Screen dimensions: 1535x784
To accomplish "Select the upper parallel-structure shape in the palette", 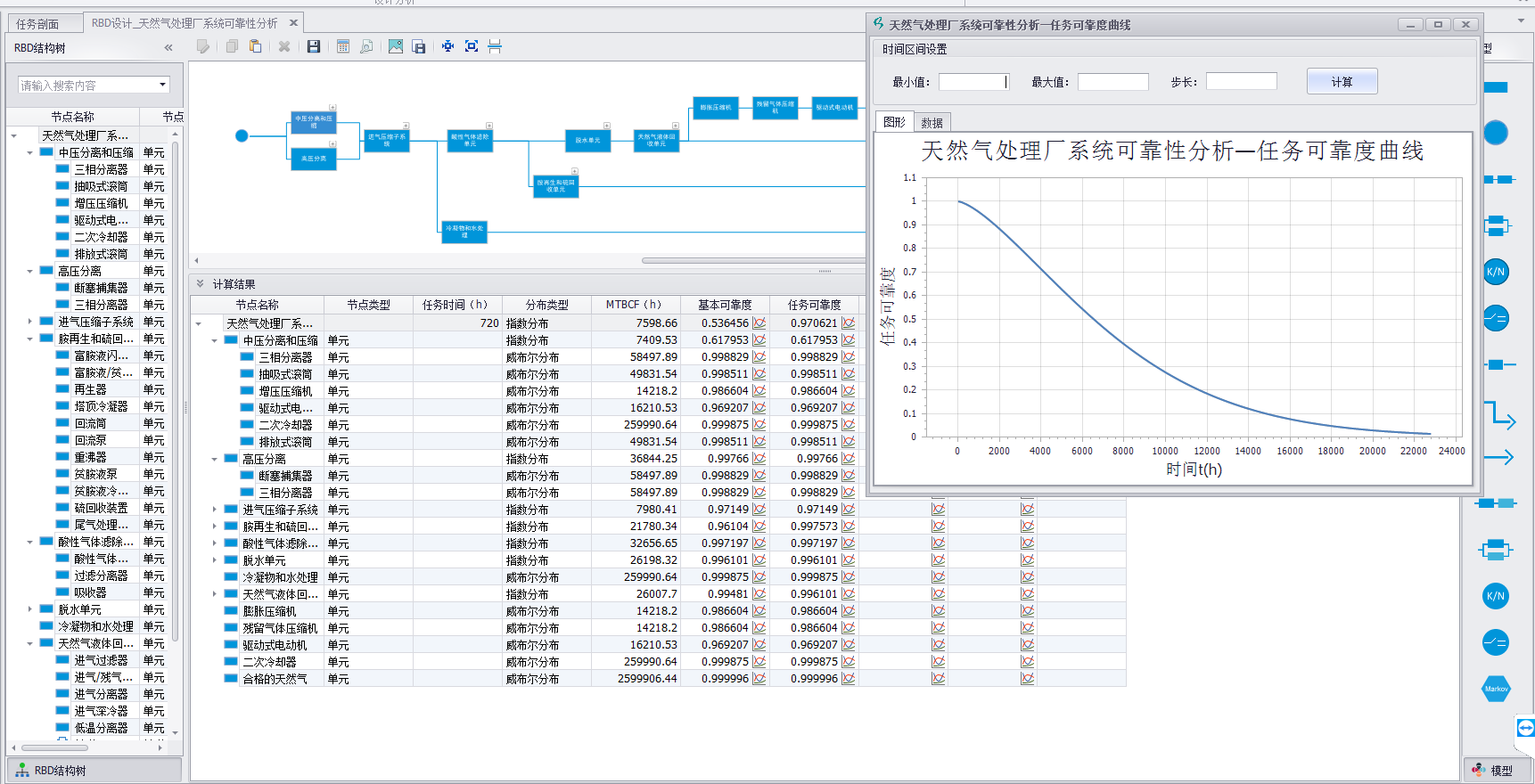I will click(1498, 225).
